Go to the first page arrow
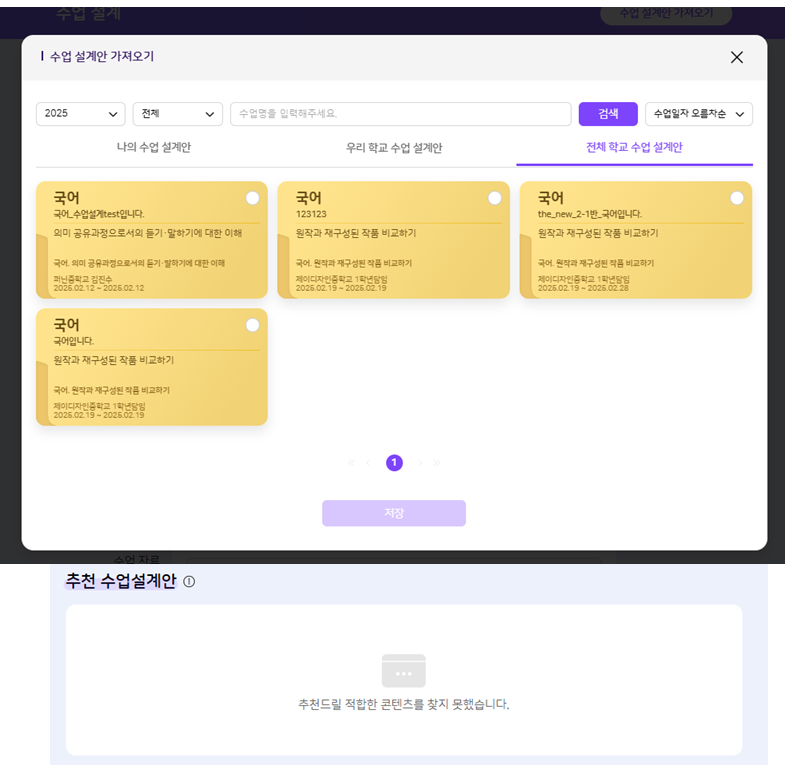Image resolution: width=792 pixels, height=772 pixels. [351, 463]
